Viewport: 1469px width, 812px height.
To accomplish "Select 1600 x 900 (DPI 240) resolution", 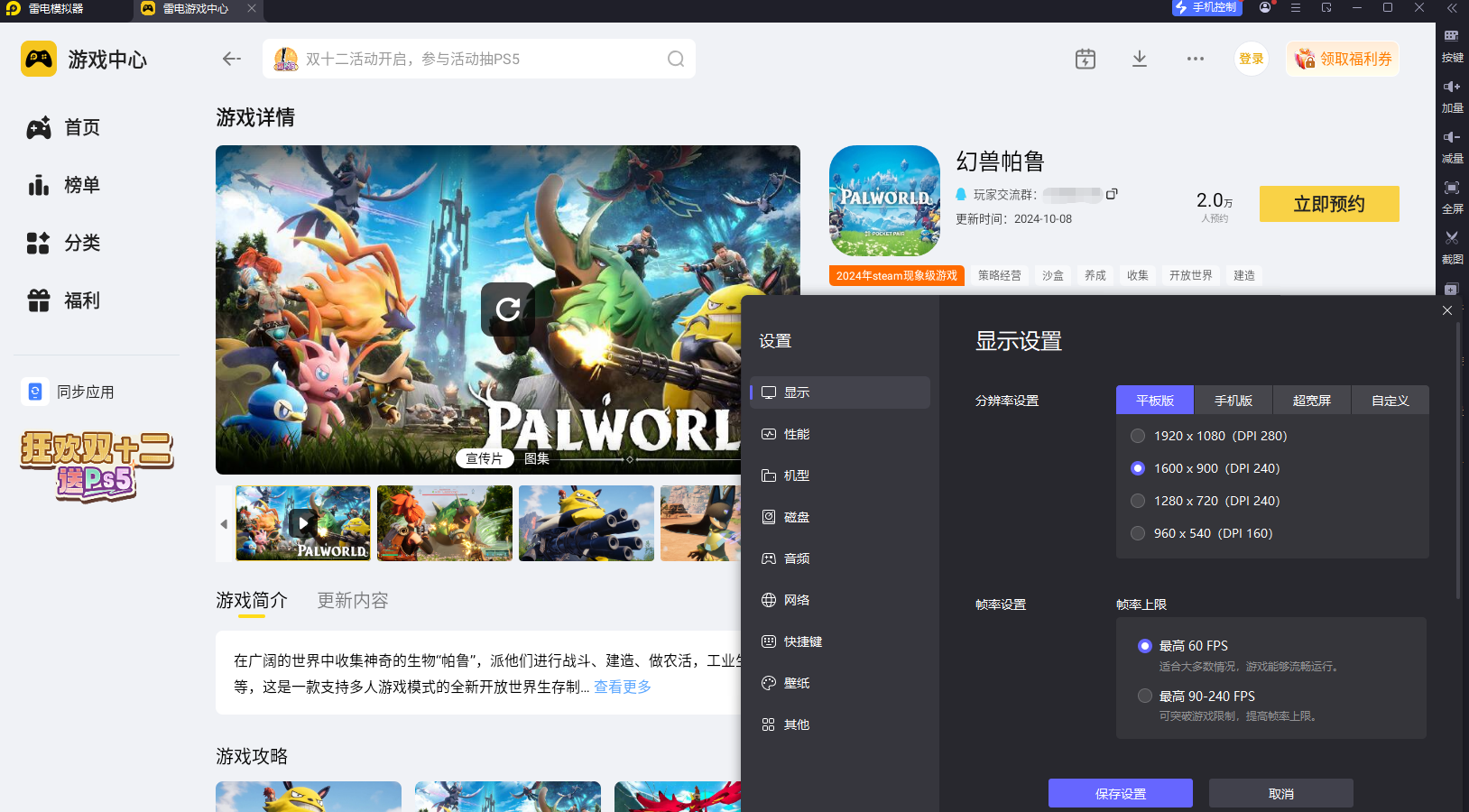I will tap(1205, 468).
